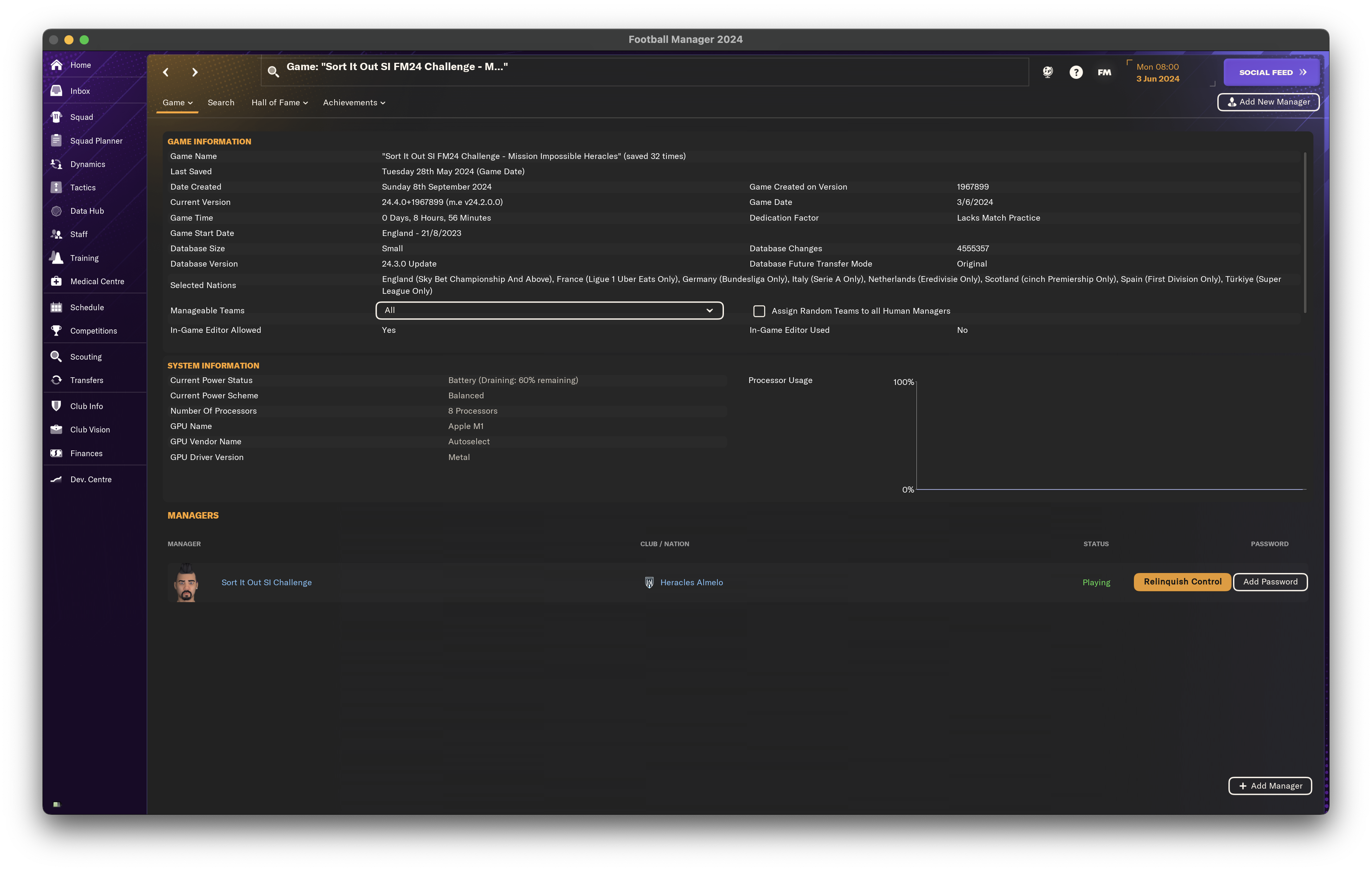This screenshot has height=871, width=1372.
Task: Open Club Vision icon
Action: coord(56,429)
